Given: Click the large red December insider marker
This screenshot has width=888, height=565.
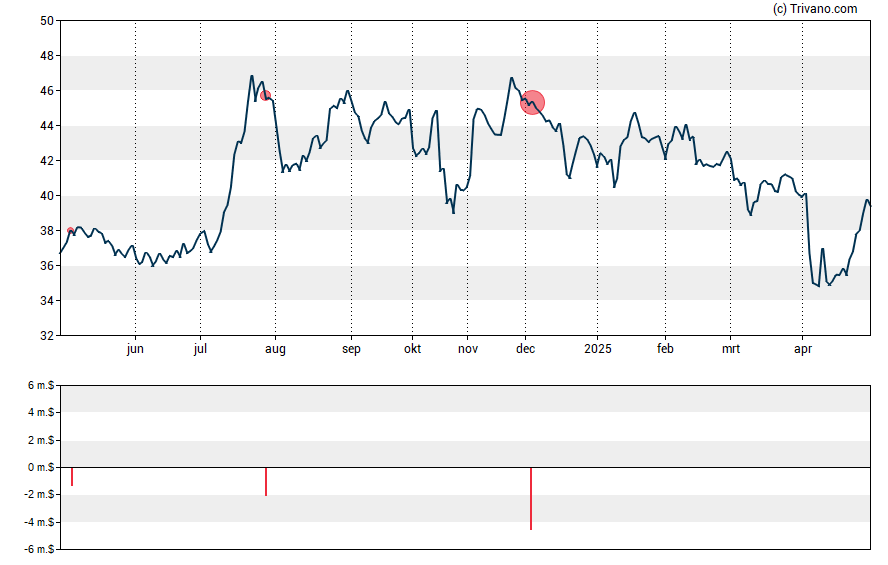Looking at the screenshot, I should (532, 102).
